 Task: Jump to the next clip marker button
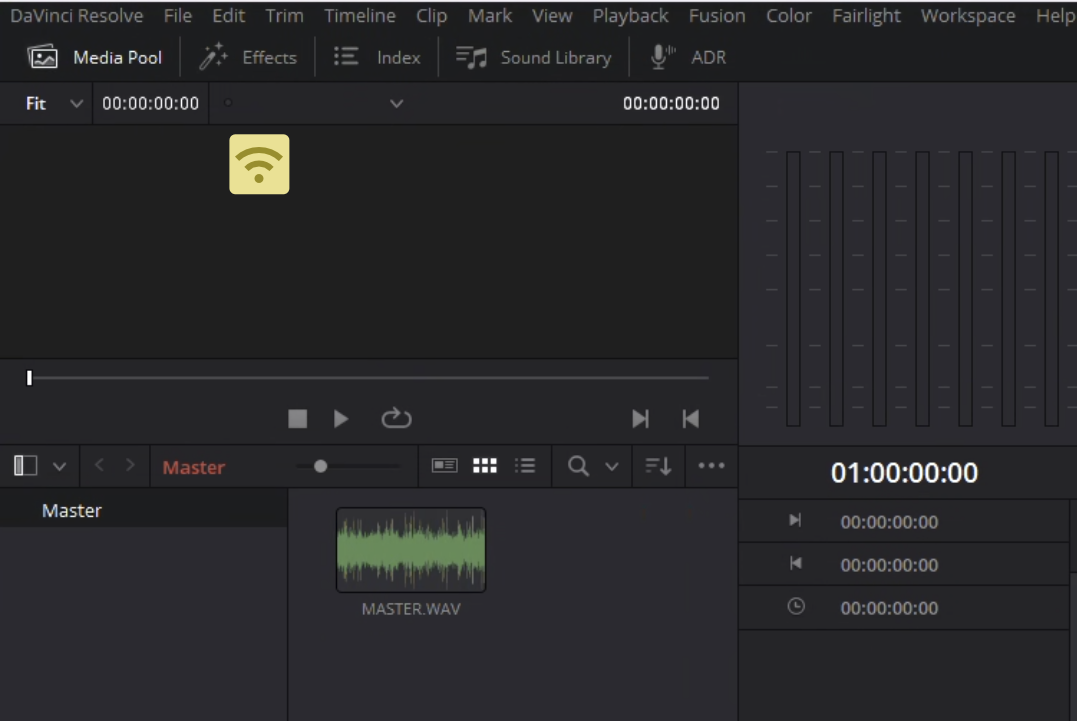point(640,419)
